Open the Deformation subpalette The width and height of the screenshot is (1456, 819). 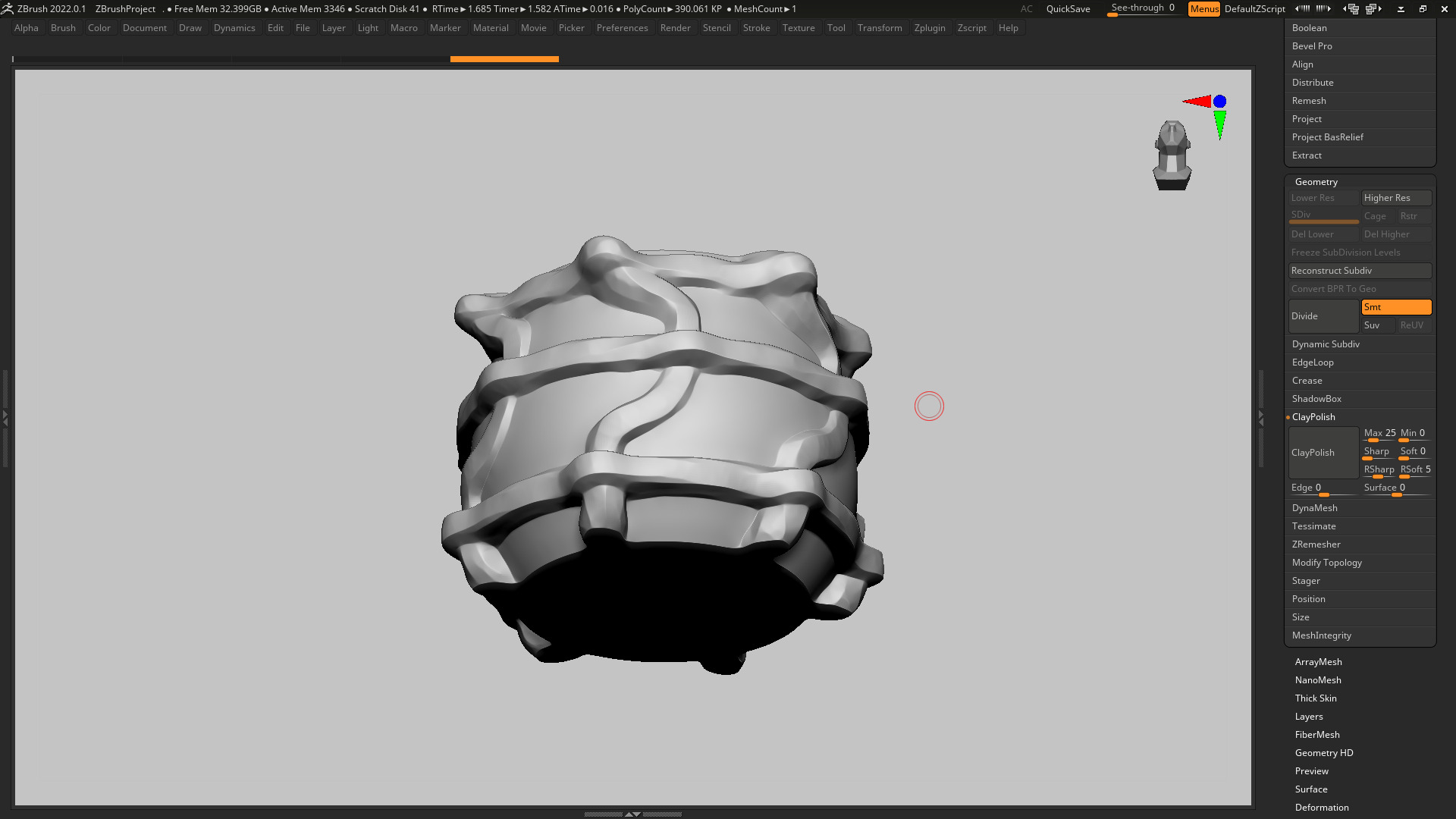pyautogui.click(x=1322, y=808)
